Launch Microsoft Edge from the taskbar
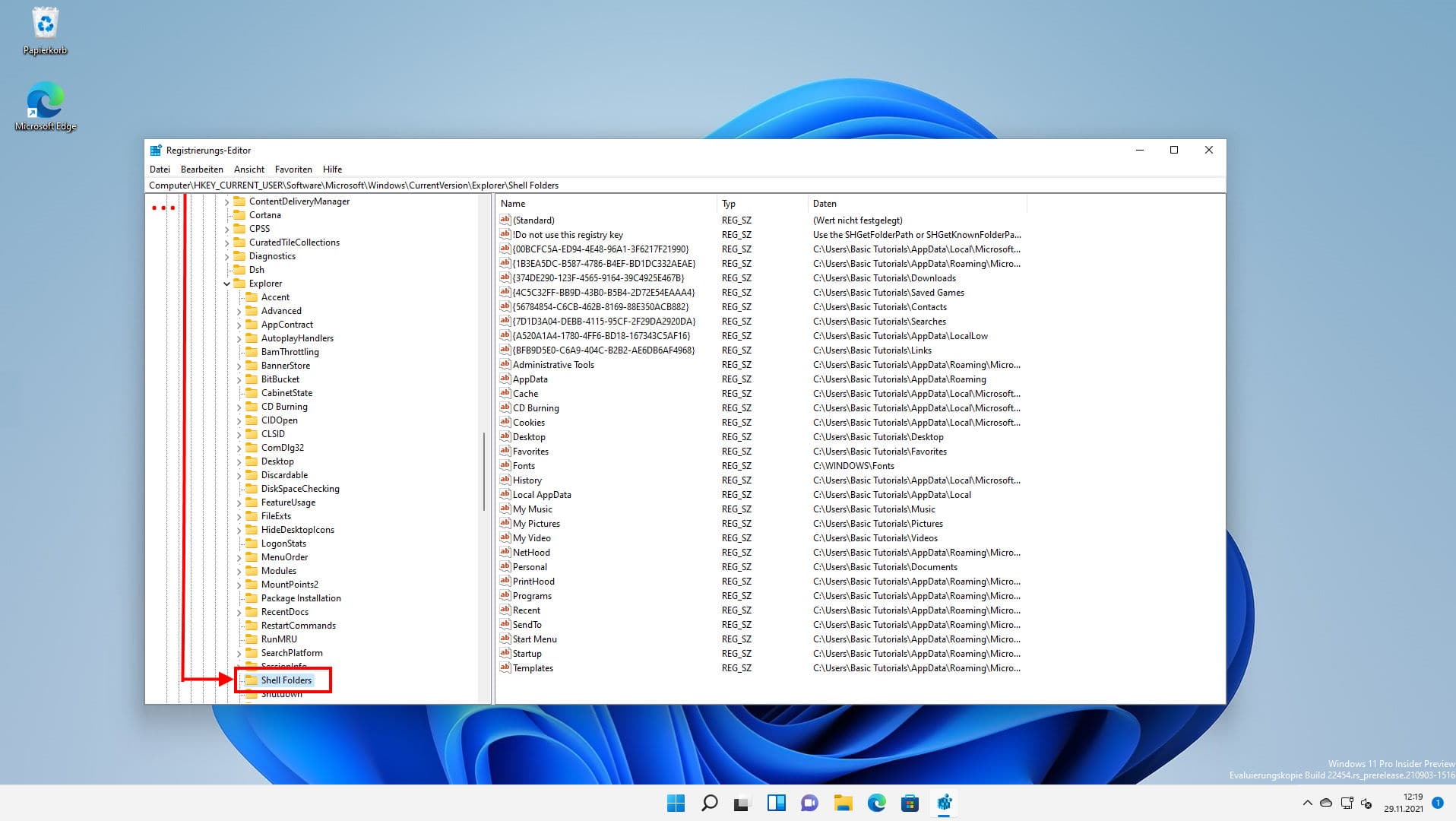Image resolution: width=1456 pixels, height=821 pixels. (878, 803)
